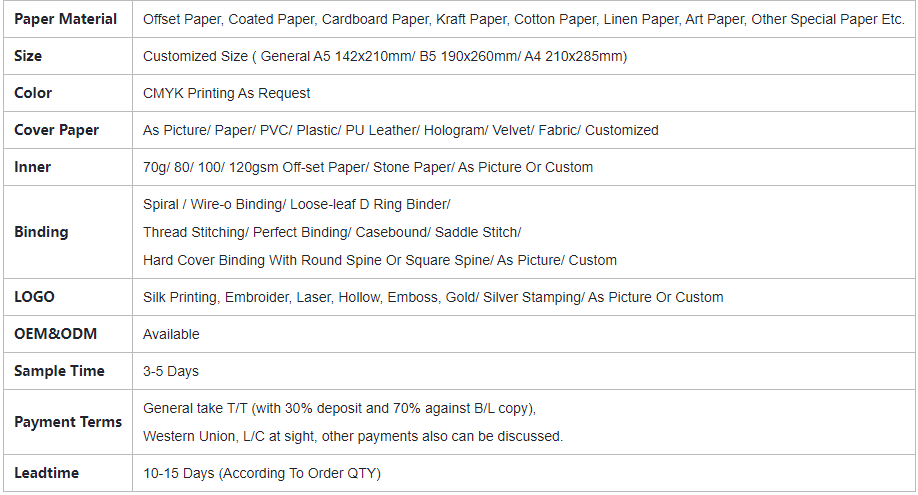918x495 pixels.
Task: Click the Inner row heading
Action: coord(32,167)
